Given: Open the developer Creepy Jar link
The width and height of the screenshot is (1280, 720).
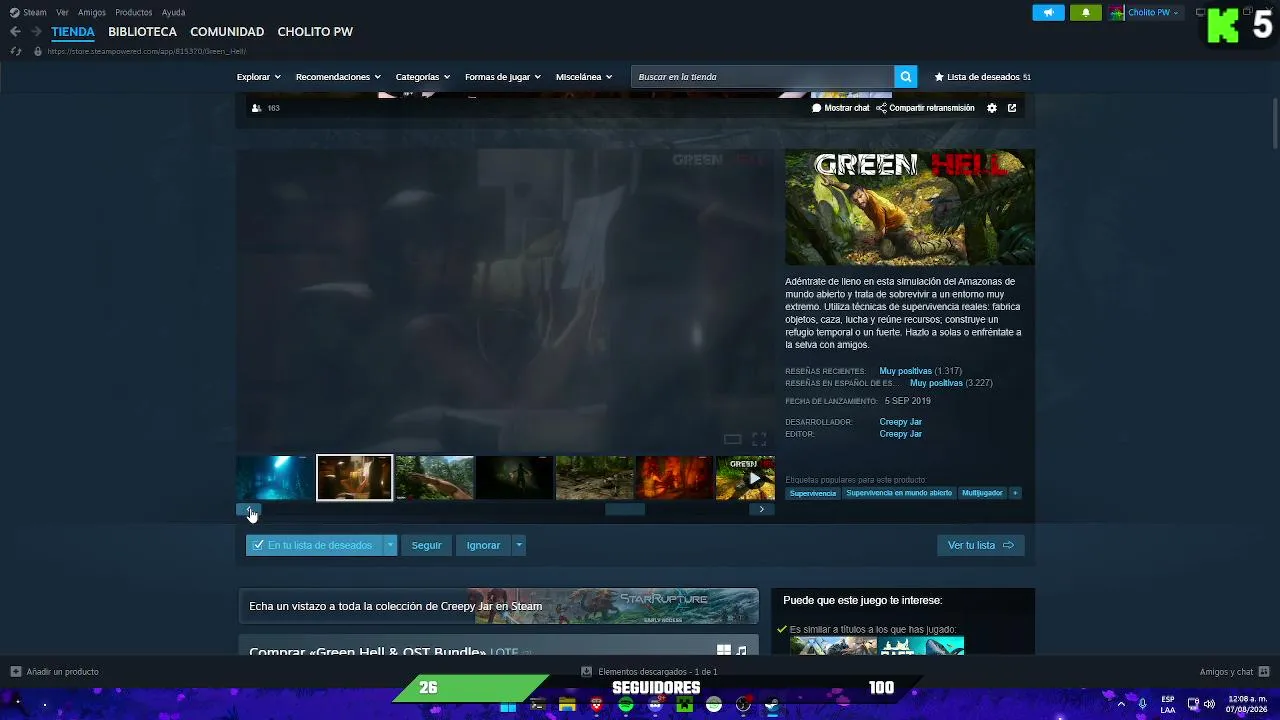Looking at the screenshot, I should click(900, 422).
